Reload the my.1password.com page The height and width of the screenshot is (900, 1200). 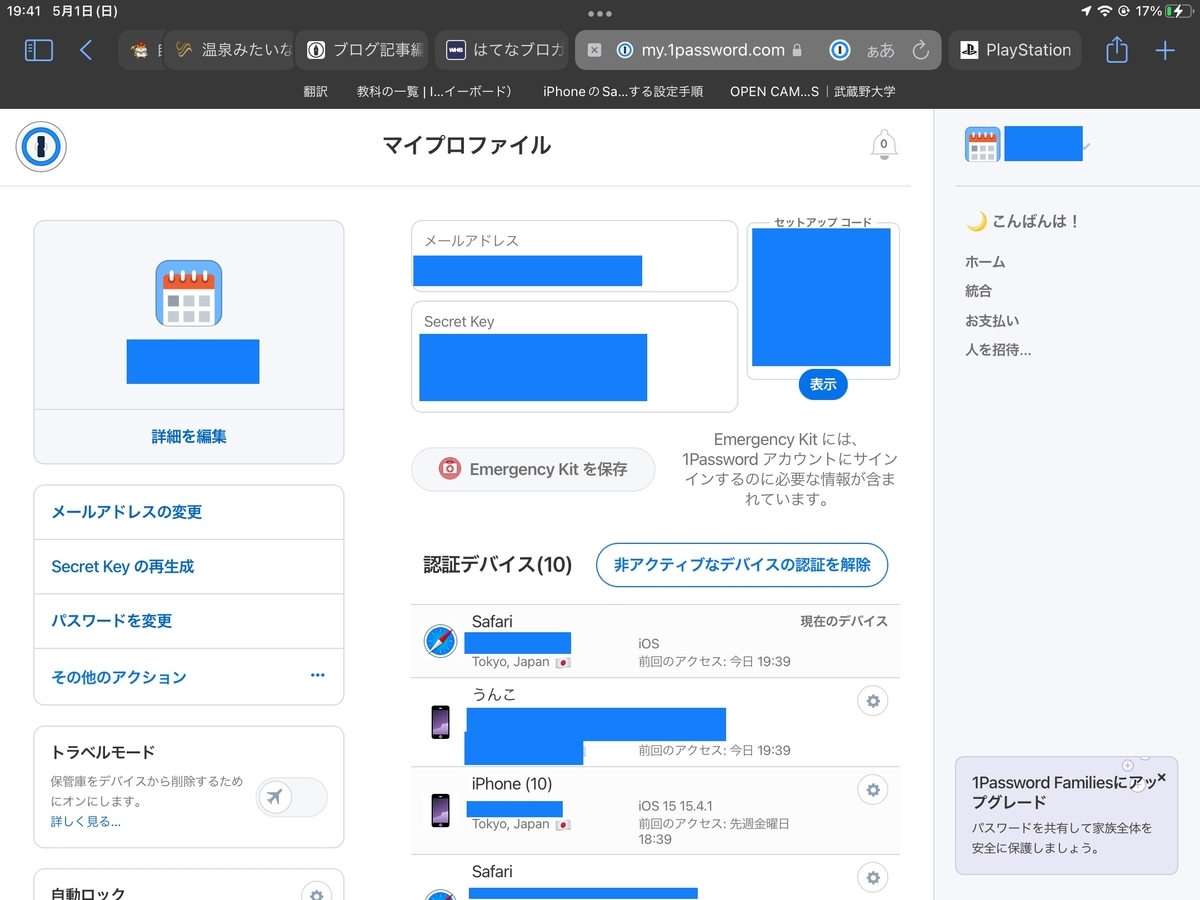coord(921,50)
